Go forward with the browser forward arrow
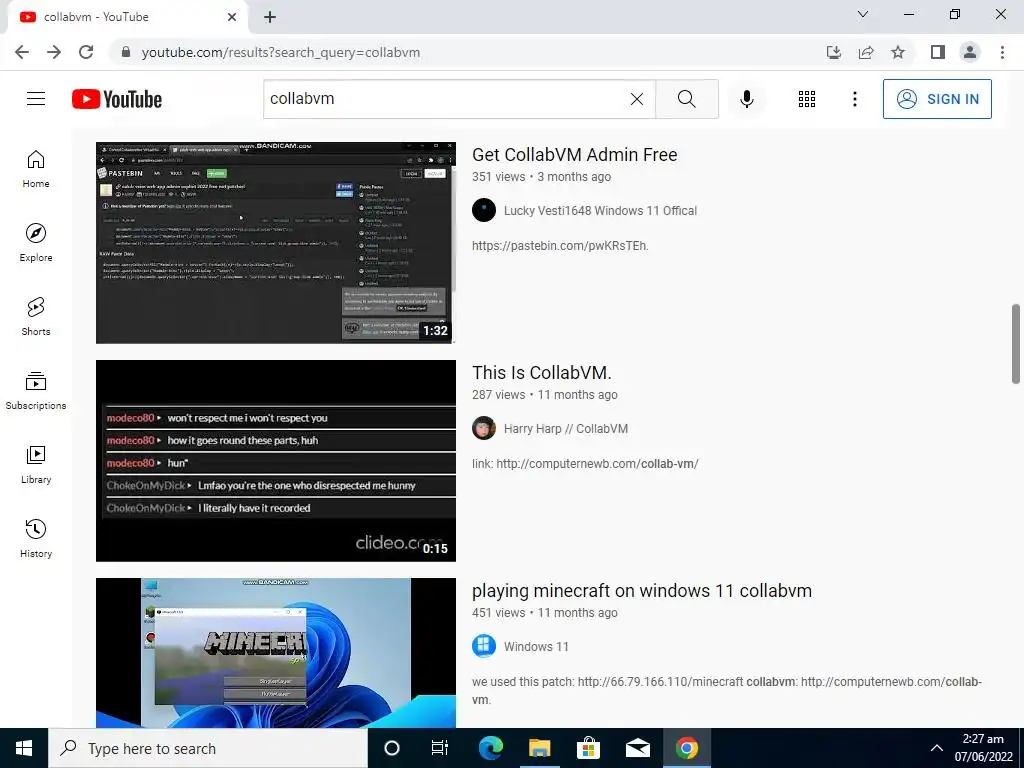This screenshot has width=1024, height=768. (x=54, y=52)
